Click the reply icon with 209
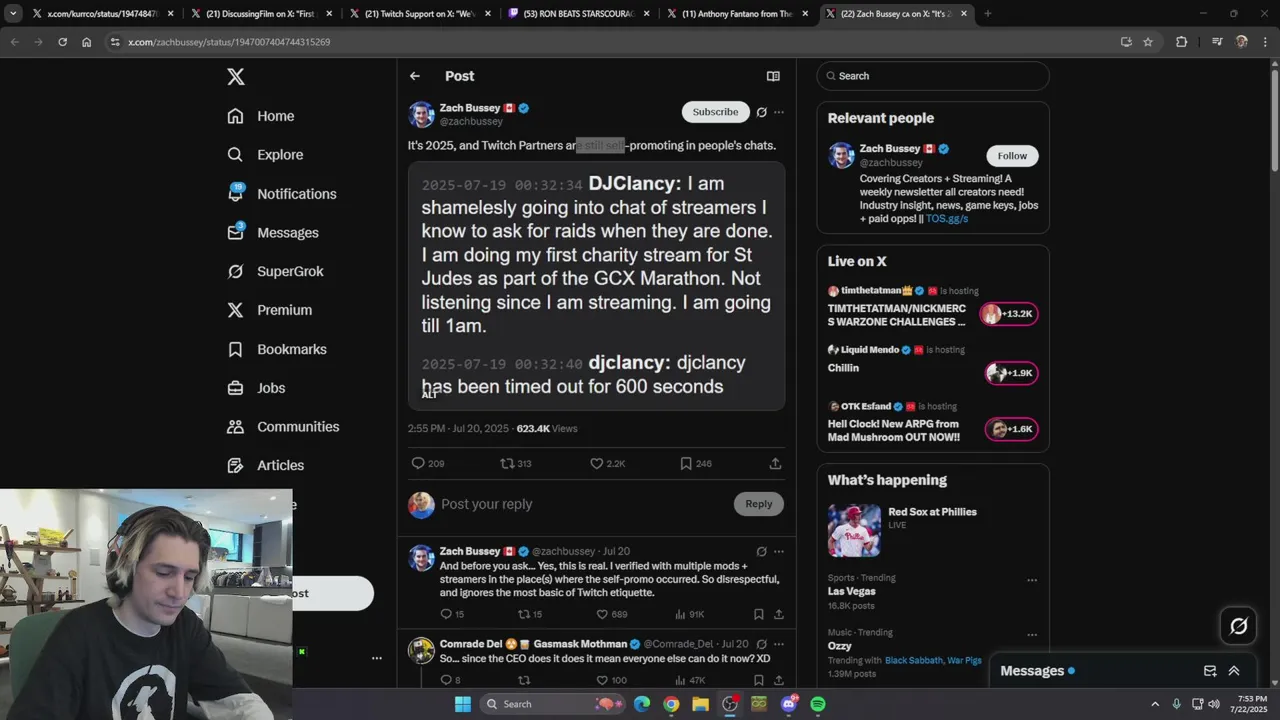The width and height of the screenshot is (1280, 720). tap(428, 463)
